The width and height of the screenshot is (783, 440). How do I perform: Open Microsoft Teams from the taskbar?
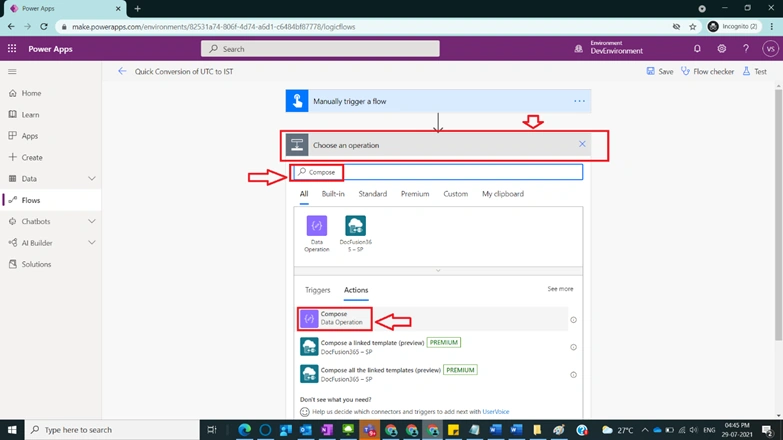point(369,430)
